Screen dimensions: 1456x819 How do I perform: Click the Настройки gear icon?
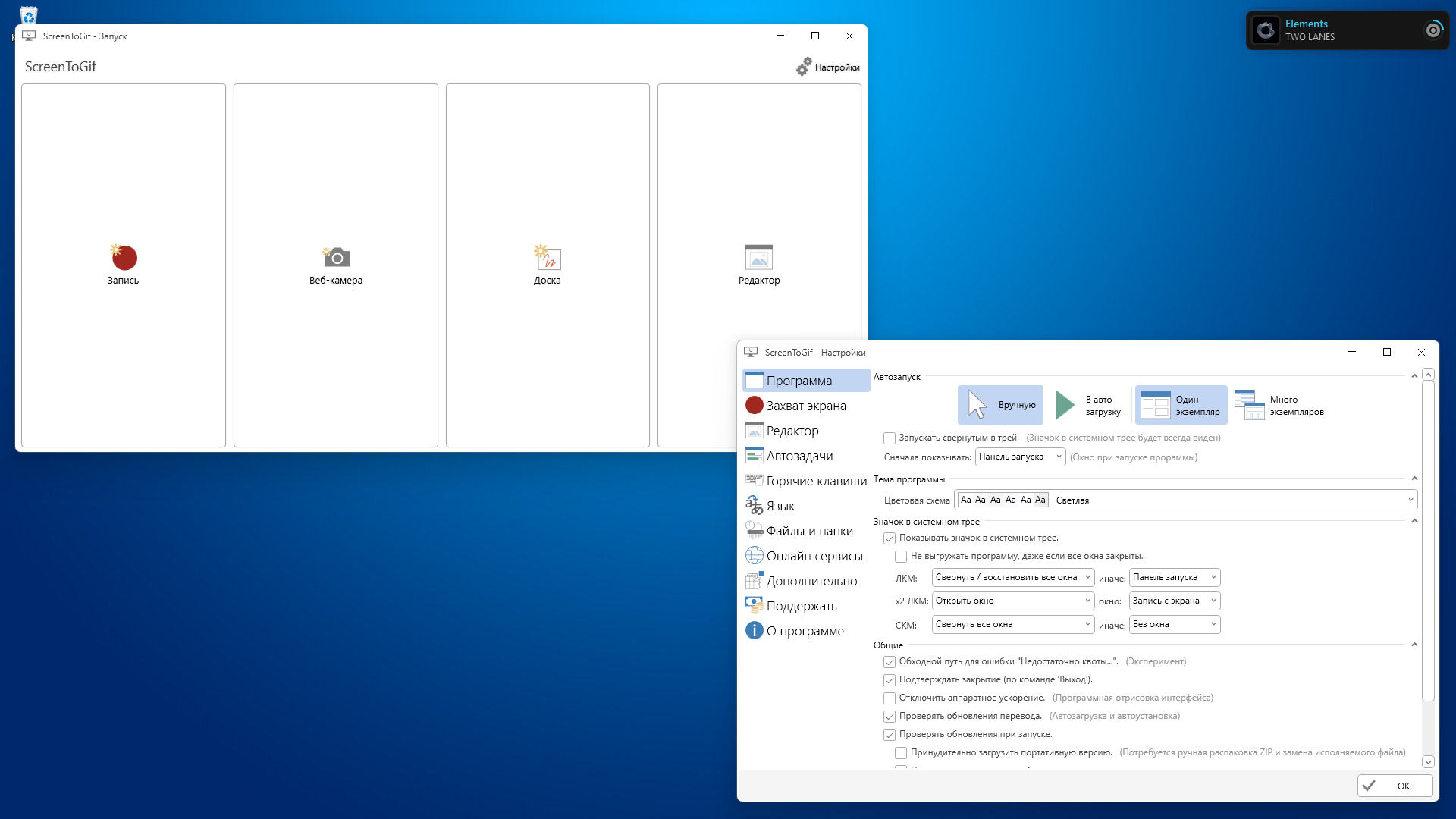click(x=804, y=67)
